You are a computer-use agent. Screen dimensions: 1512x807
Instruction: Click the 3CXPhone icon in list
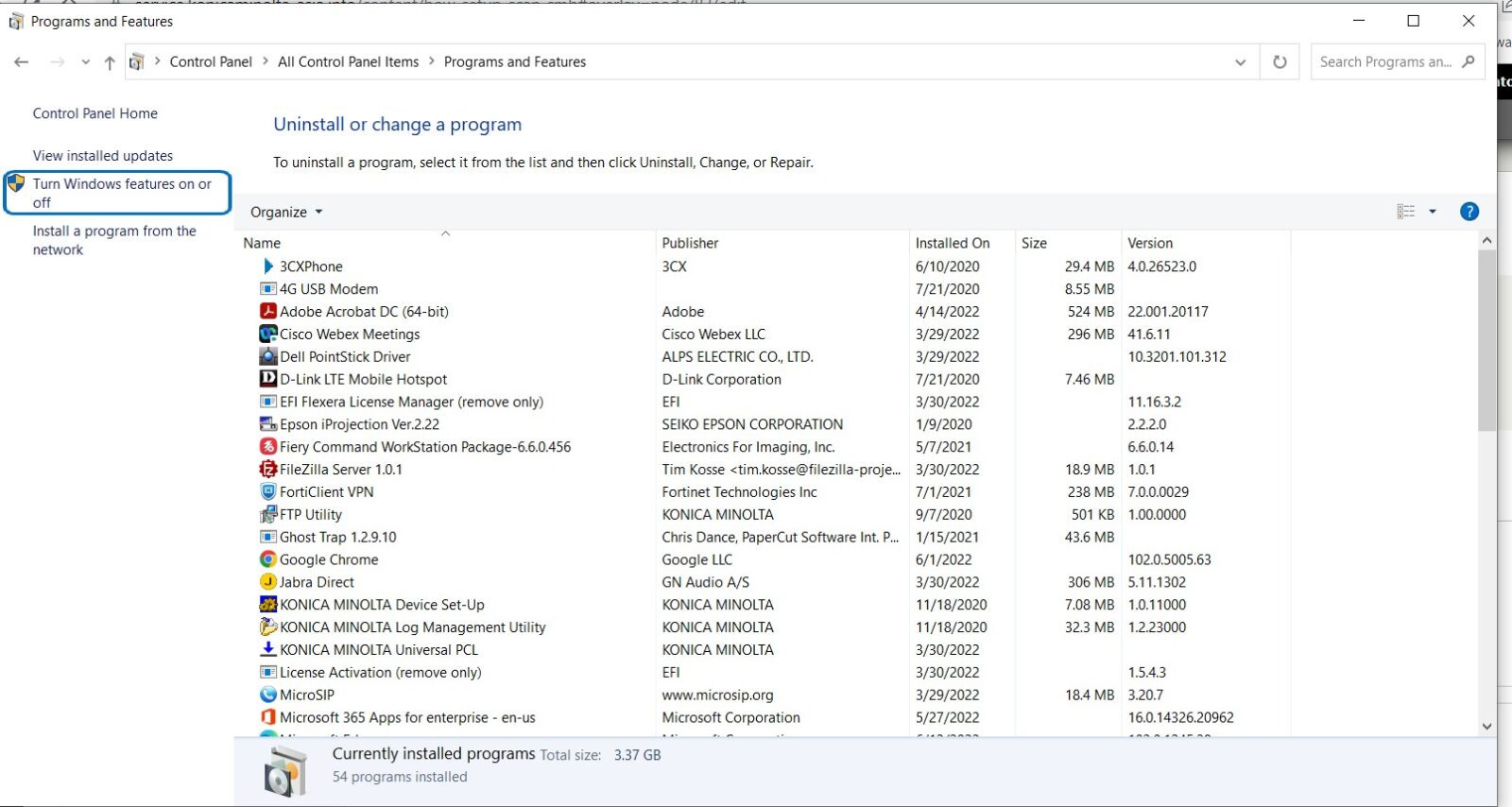[268, 266]
